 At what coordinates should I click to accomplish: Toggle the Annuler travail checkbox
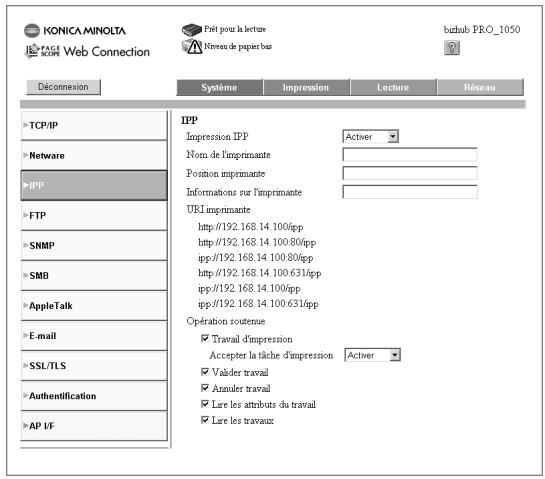(205, 388)
